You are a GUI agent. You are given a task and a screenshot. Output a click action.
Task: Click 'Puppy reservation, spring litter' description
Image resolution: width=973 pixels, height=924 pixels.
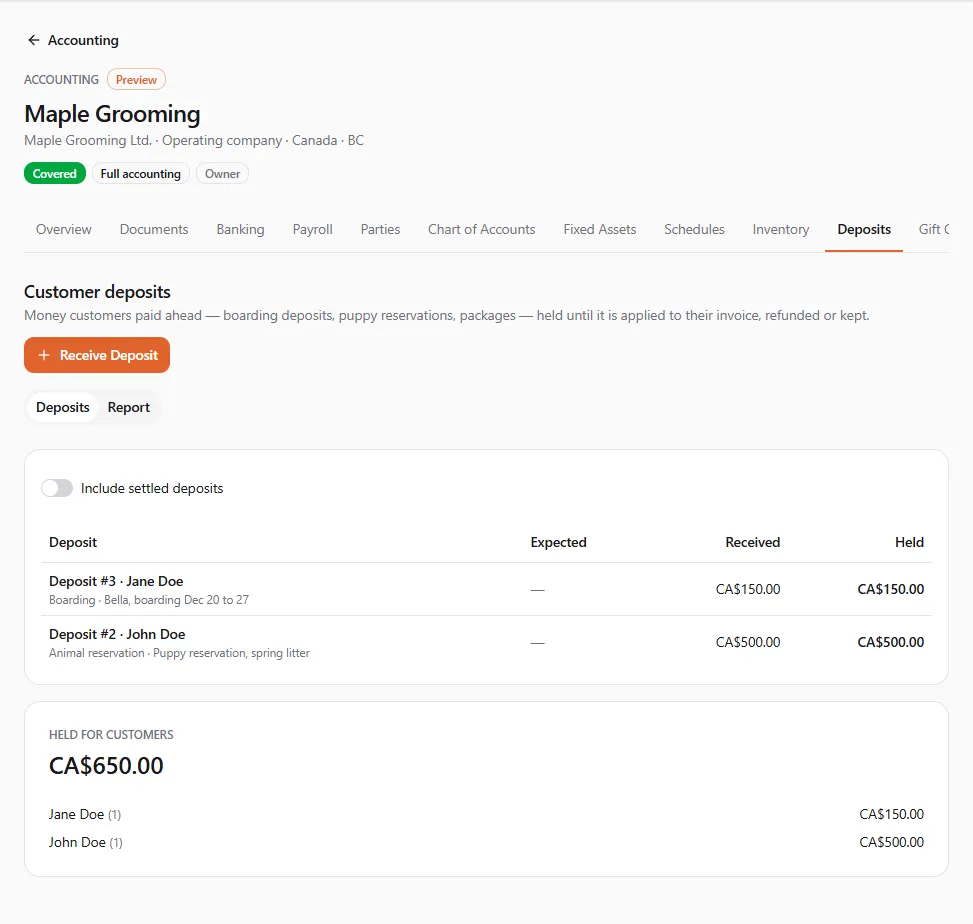pos(231,653)
